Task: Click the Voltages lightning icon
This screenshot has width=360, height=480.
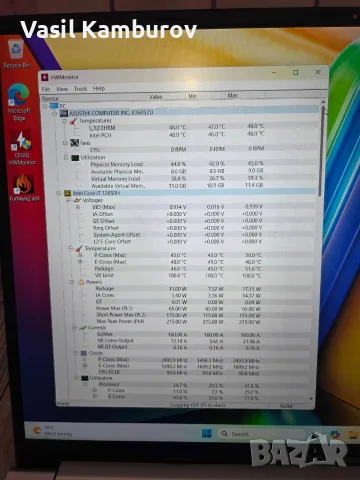Action: coord(77,200)
